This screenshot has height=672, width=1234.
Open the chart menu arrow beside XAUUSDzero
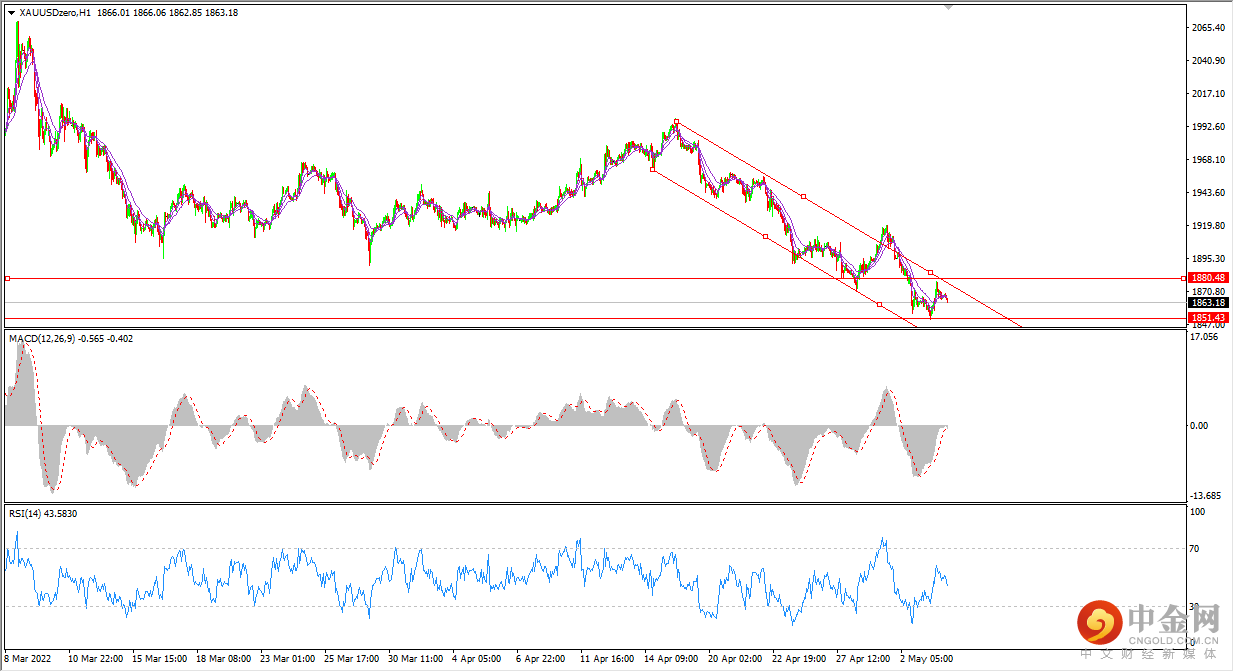(11, 12)
